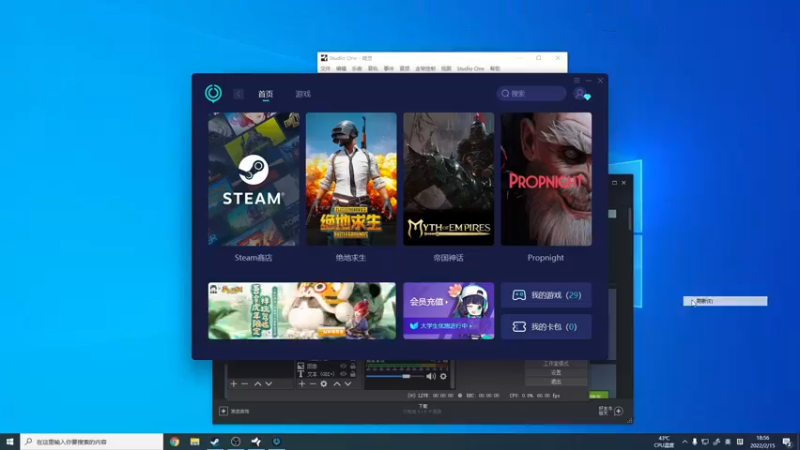Open the user profile avatar icon
Screen dimensions: 800x450
tap(581, 94)
